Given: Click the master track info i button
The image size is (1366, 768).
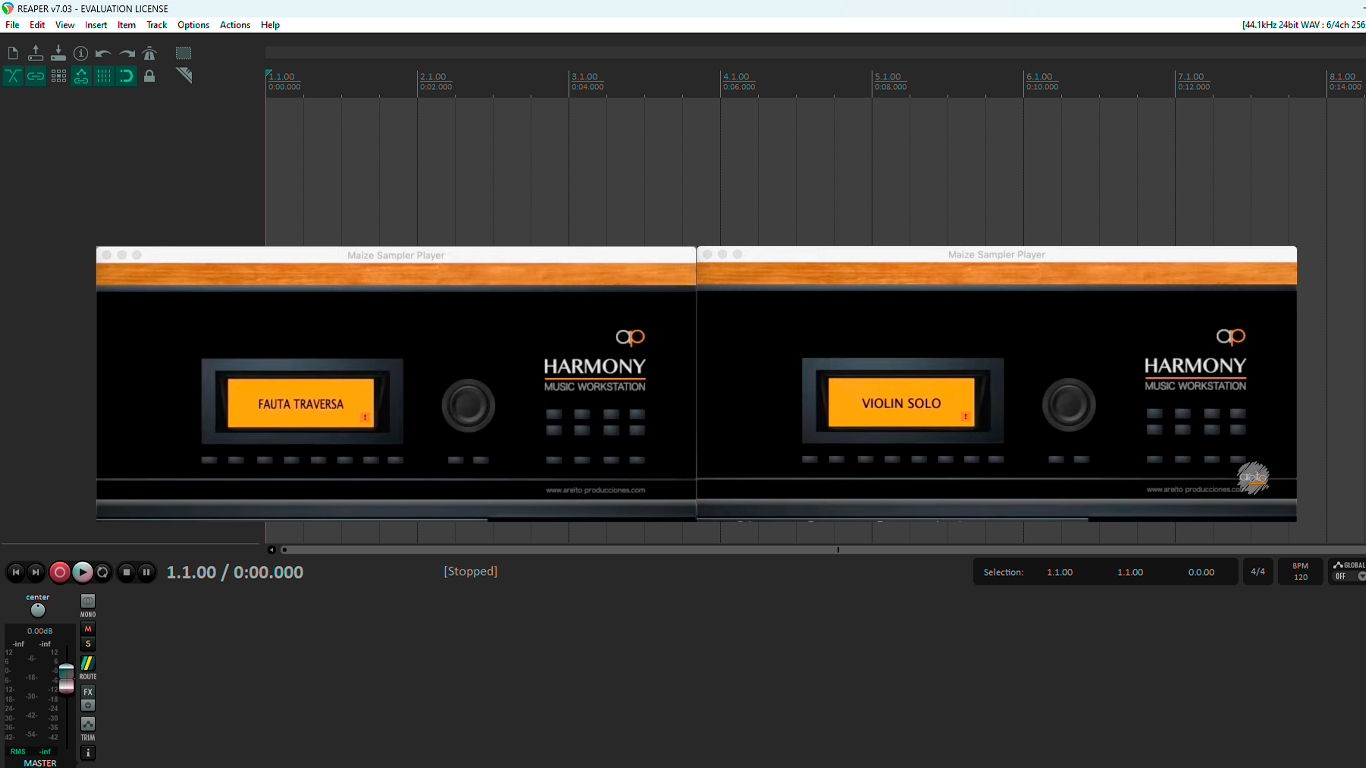Looking at the screenshot, I should [88, 753].
